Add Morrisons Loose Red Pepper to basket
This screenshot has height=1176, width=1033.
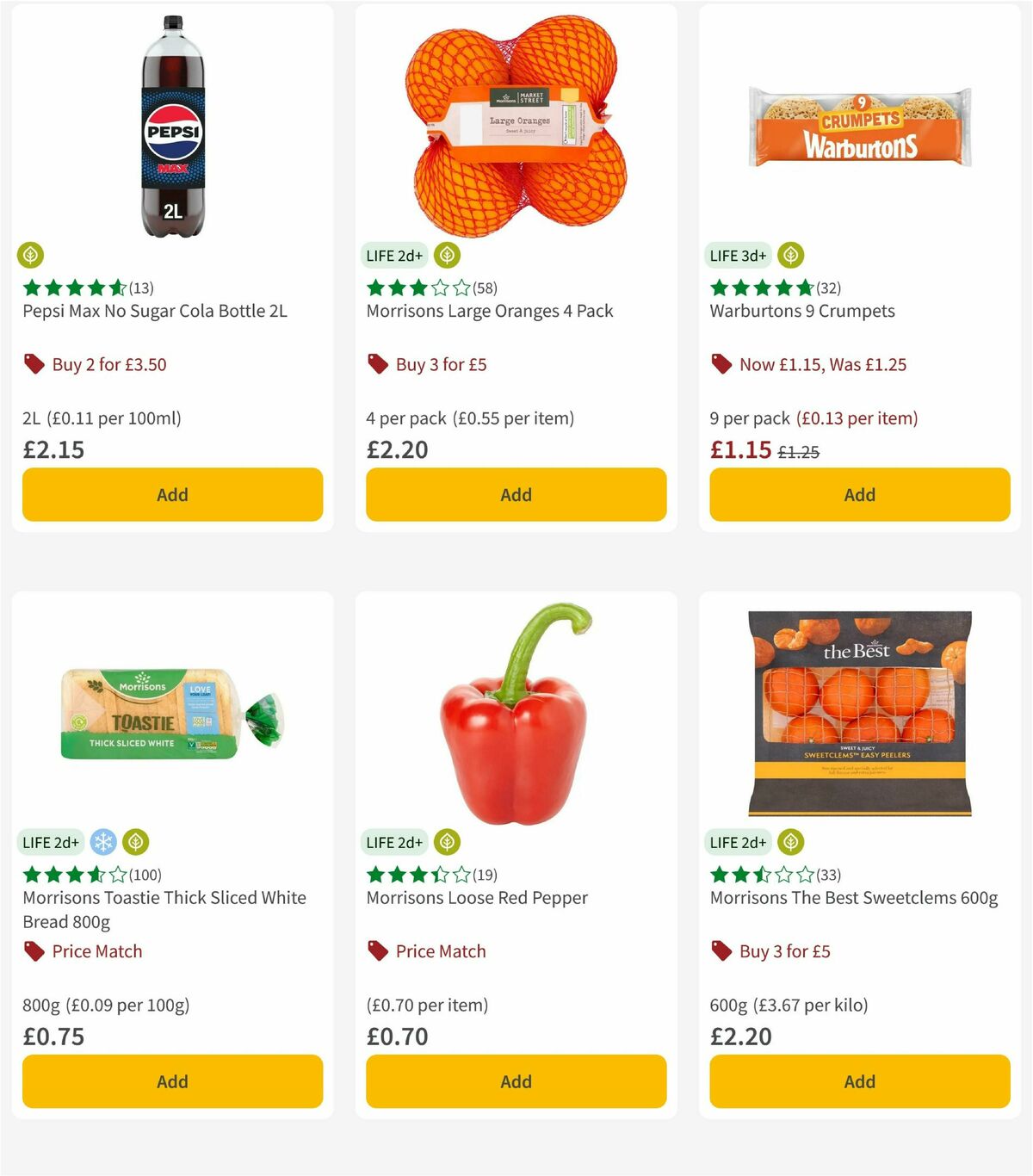click(x=515, y=1081)
